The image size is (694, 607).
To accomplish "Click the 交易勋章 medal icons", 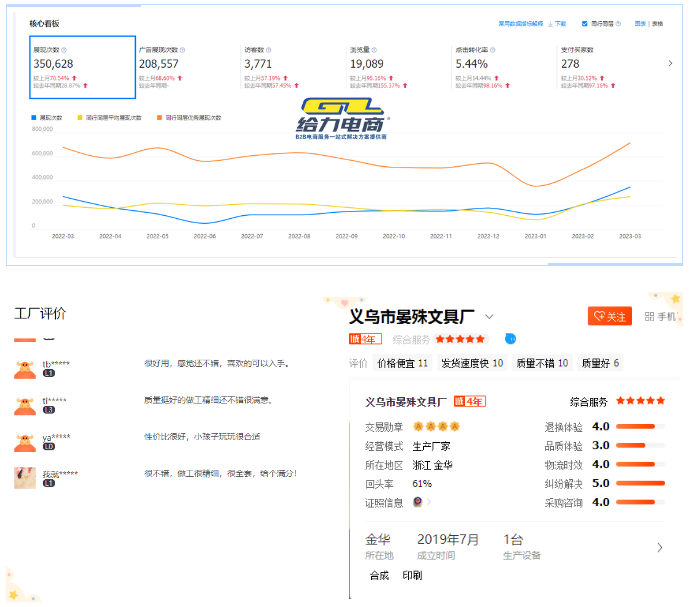I will pyautogui.click(x=431, y=426).
